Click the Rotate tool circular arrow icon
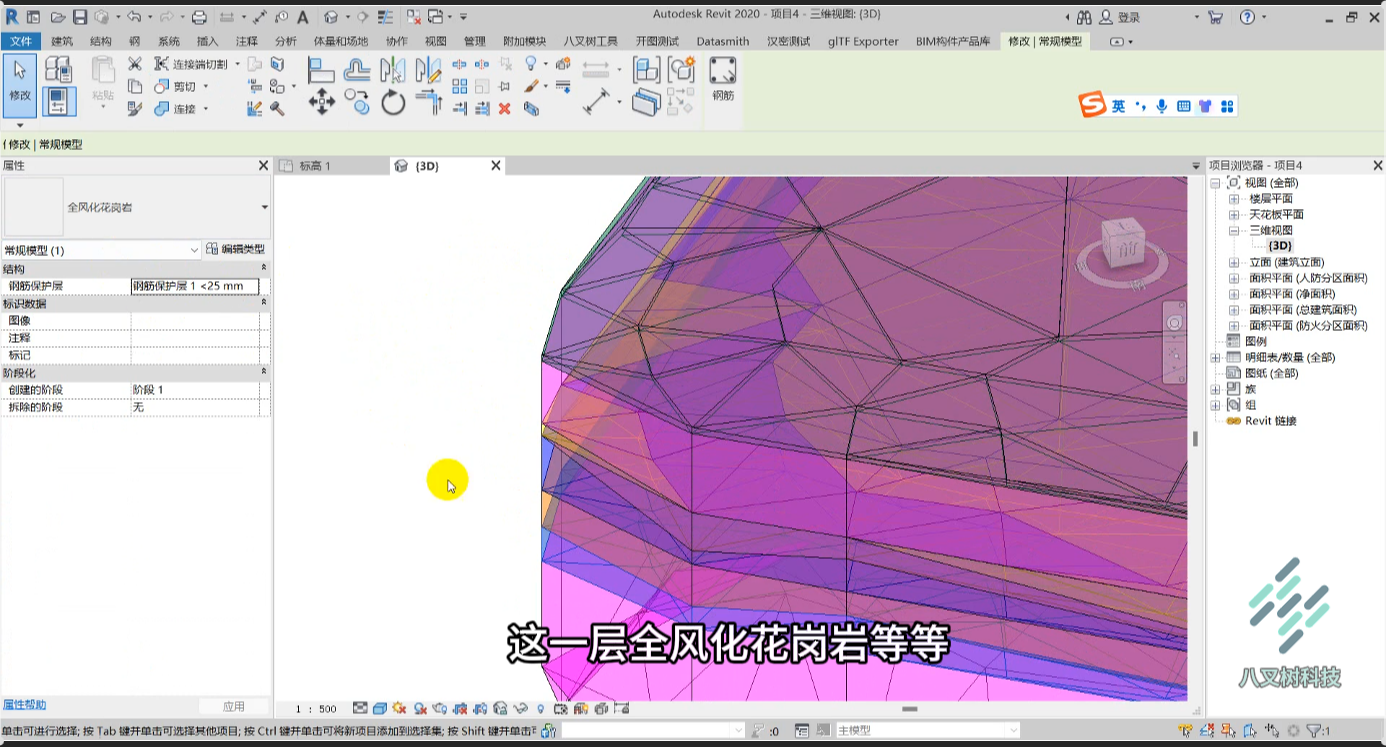1386x747 pixels. (393, 101)
